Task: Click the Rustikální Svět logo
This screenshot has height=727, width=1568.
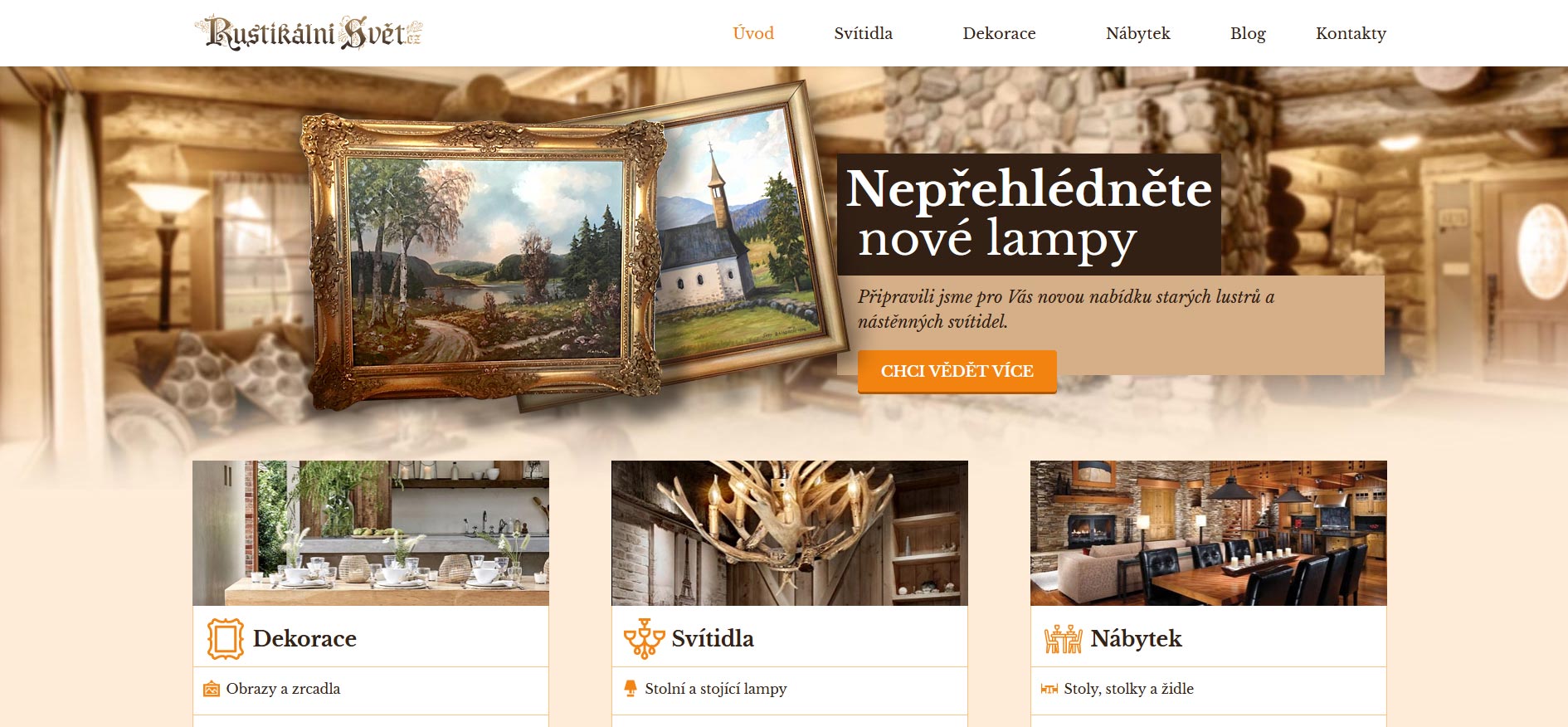Action: tap(309, 32)
